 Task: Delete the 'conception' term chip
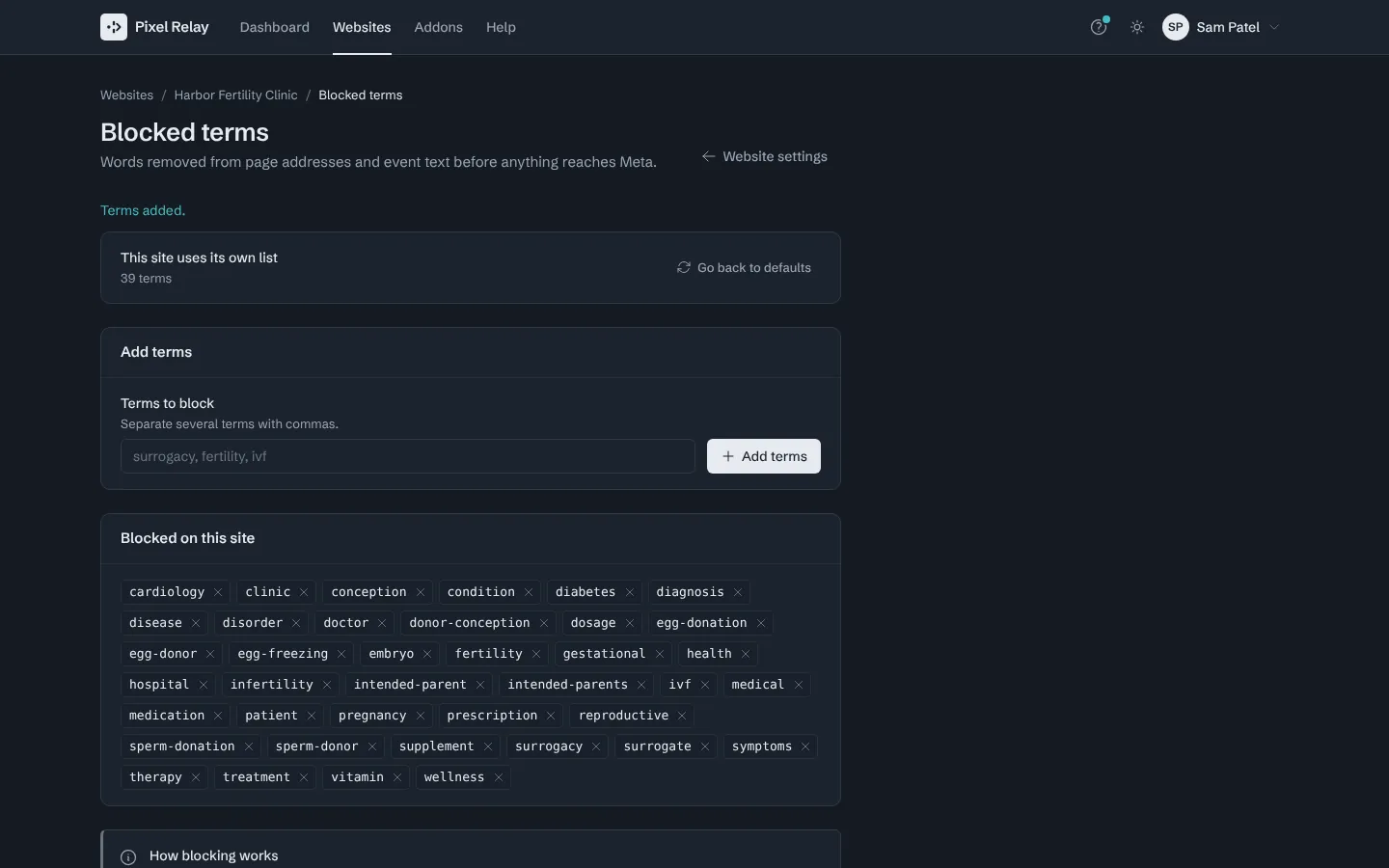[421, 592]
